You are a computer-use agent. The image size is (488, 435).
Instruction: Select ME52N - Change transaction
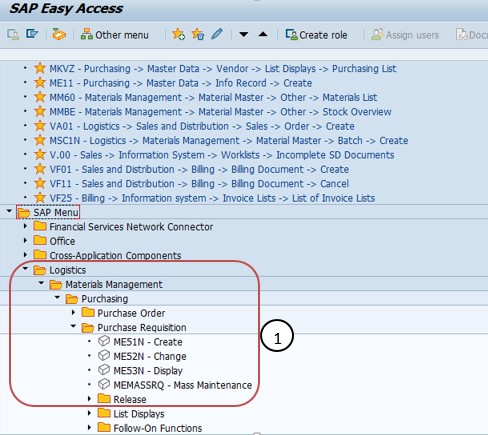click(150, 356)
